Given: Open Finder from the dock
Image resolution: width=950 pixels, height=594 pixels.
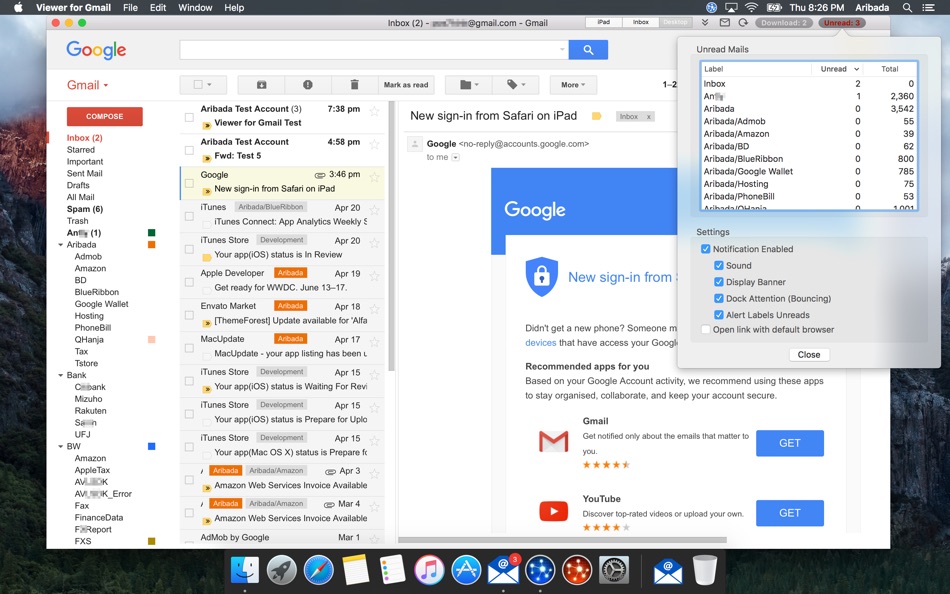Looking at the screenshot, I should [245, 570].
